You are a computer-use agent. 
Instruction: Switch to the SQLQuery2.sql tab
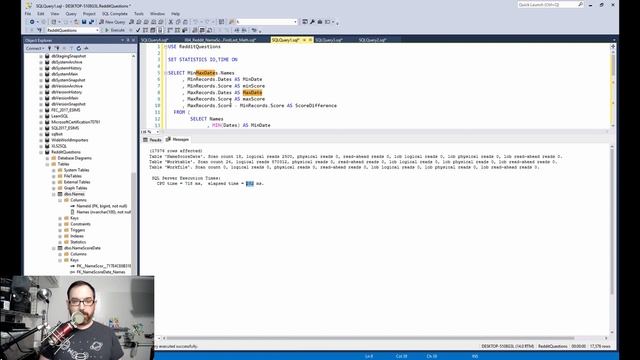click(372, 40)
